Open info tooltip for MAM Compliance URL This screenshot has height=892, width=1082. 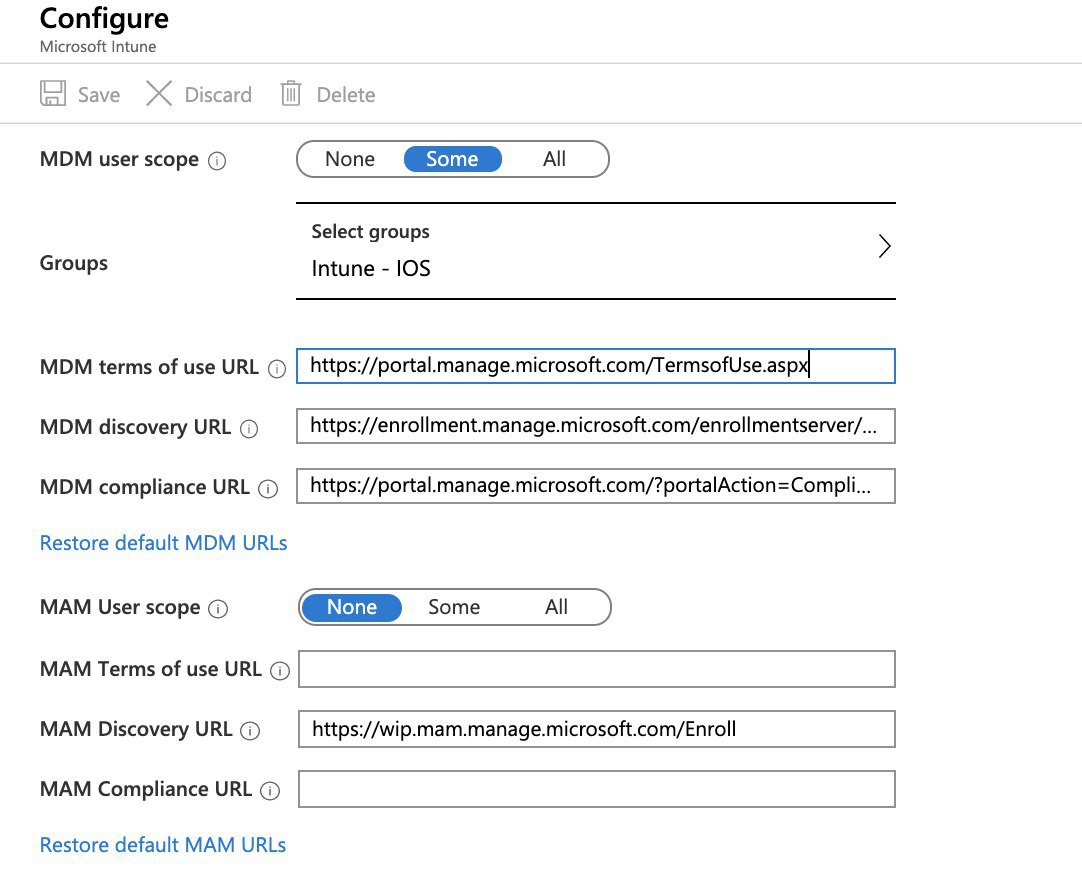click(270, 791)
